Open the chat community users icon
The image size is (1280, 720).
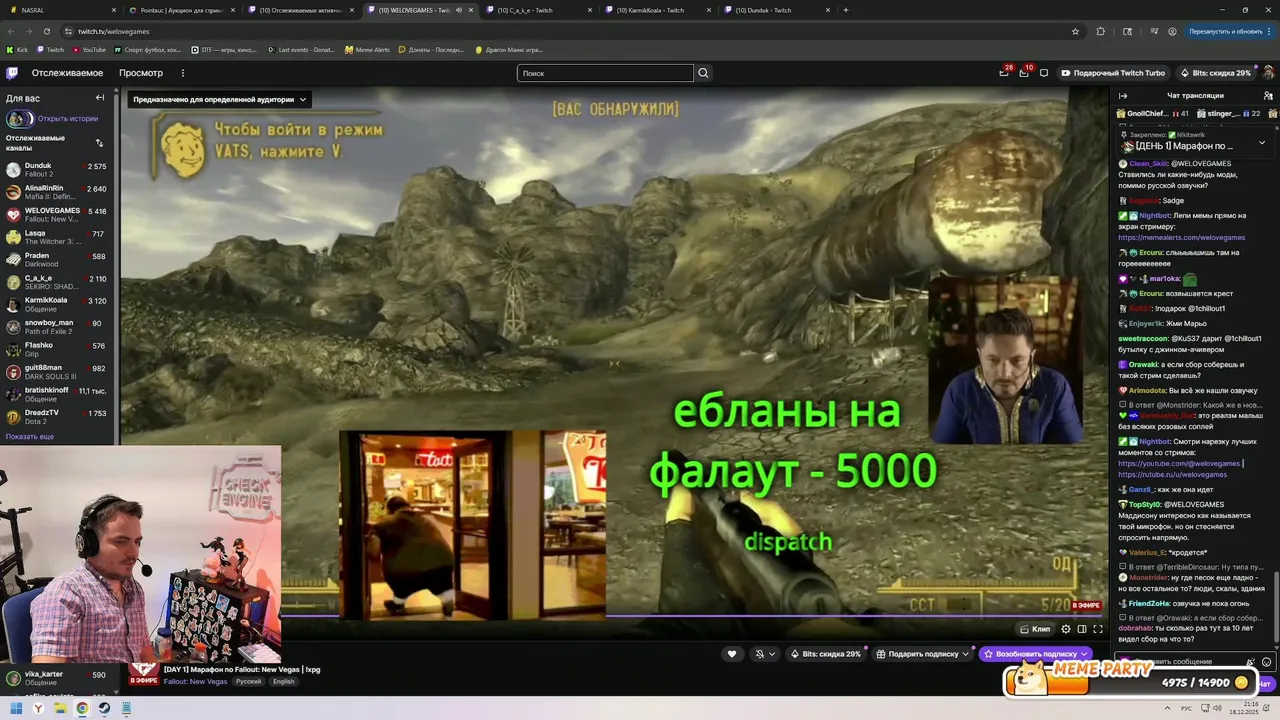[x=1268, y=96]
